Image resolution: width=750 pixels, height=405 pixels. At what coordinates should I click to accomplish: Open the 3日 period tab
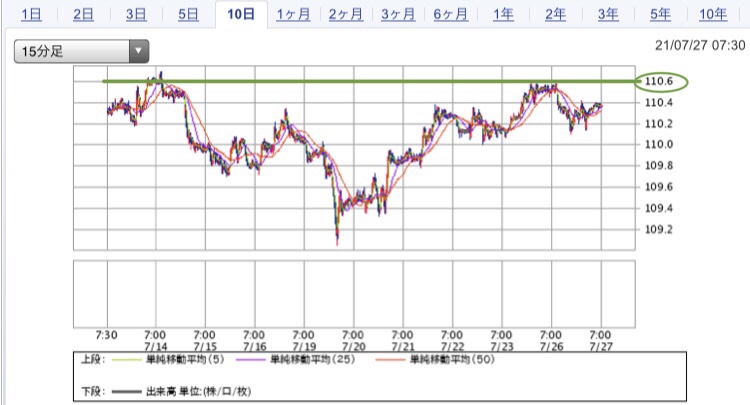pyautogui.click(x=136, y=14)
